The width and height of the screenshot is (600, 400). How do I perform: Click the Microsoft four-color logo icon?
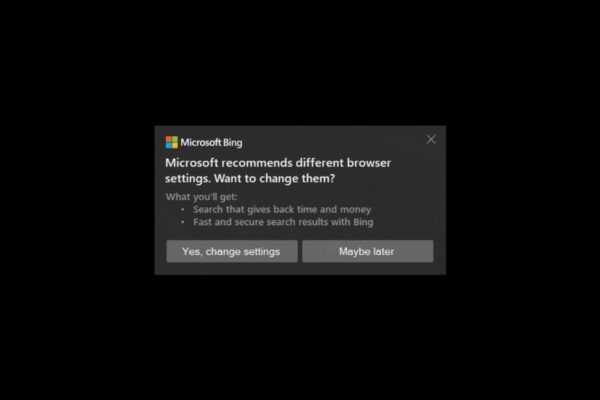point(172,142)
